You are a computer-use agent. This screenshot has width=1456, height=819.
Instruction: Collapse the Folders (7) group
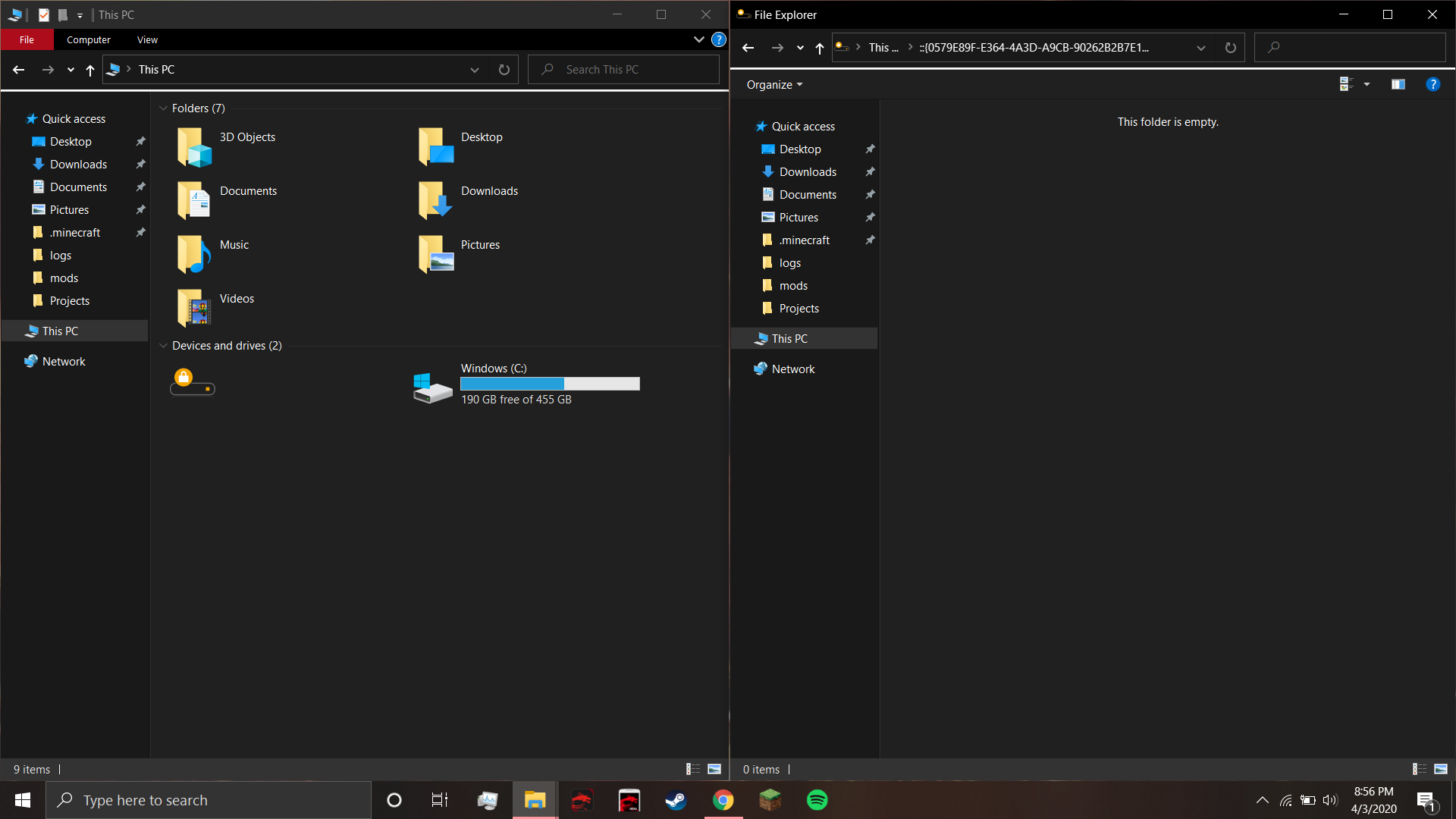(x=163, y=108)
